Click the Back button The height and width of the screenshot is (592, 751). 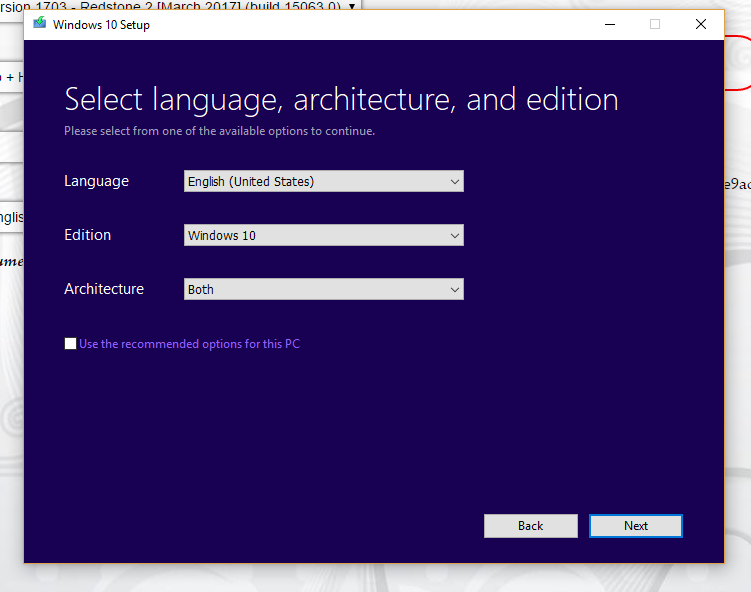pos(531,526)
